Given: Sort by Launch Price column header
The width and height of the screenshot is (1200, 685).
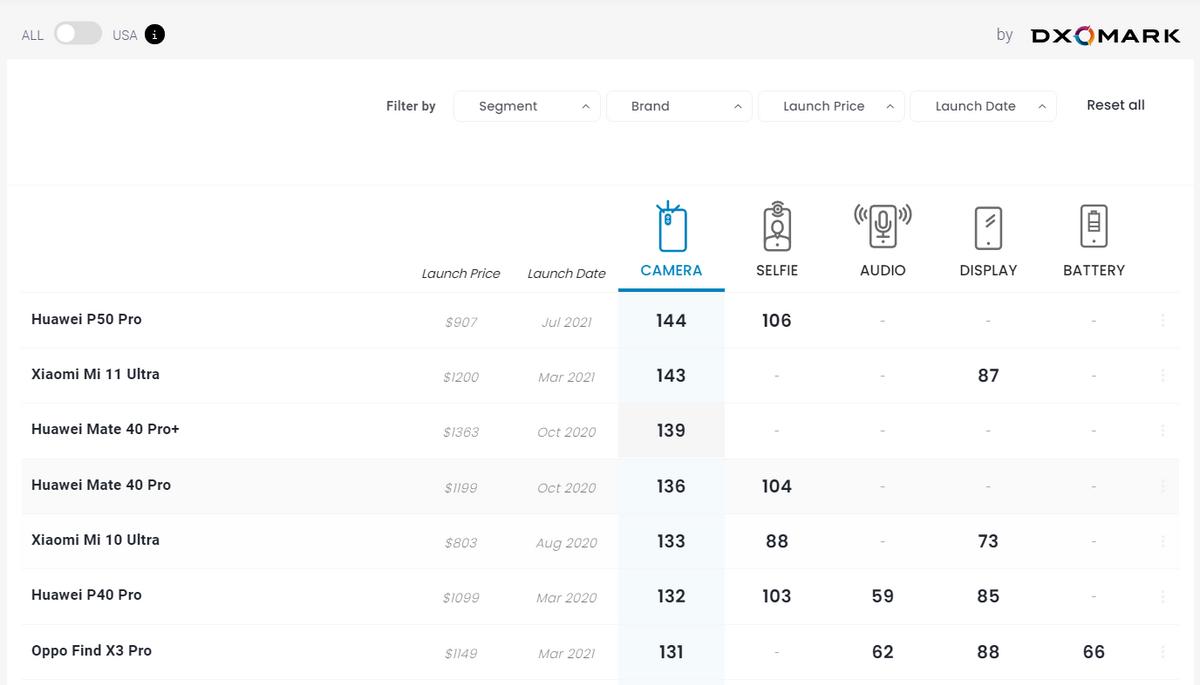Looking at the screenshot, I should pos(460,273).
